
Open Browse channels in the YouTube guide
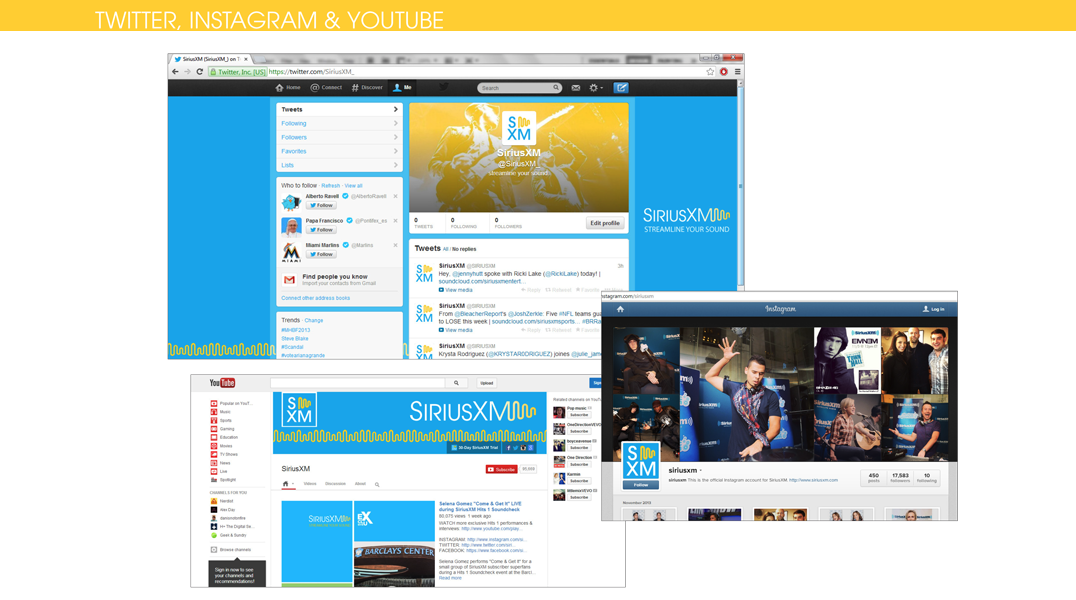(231, 550)
